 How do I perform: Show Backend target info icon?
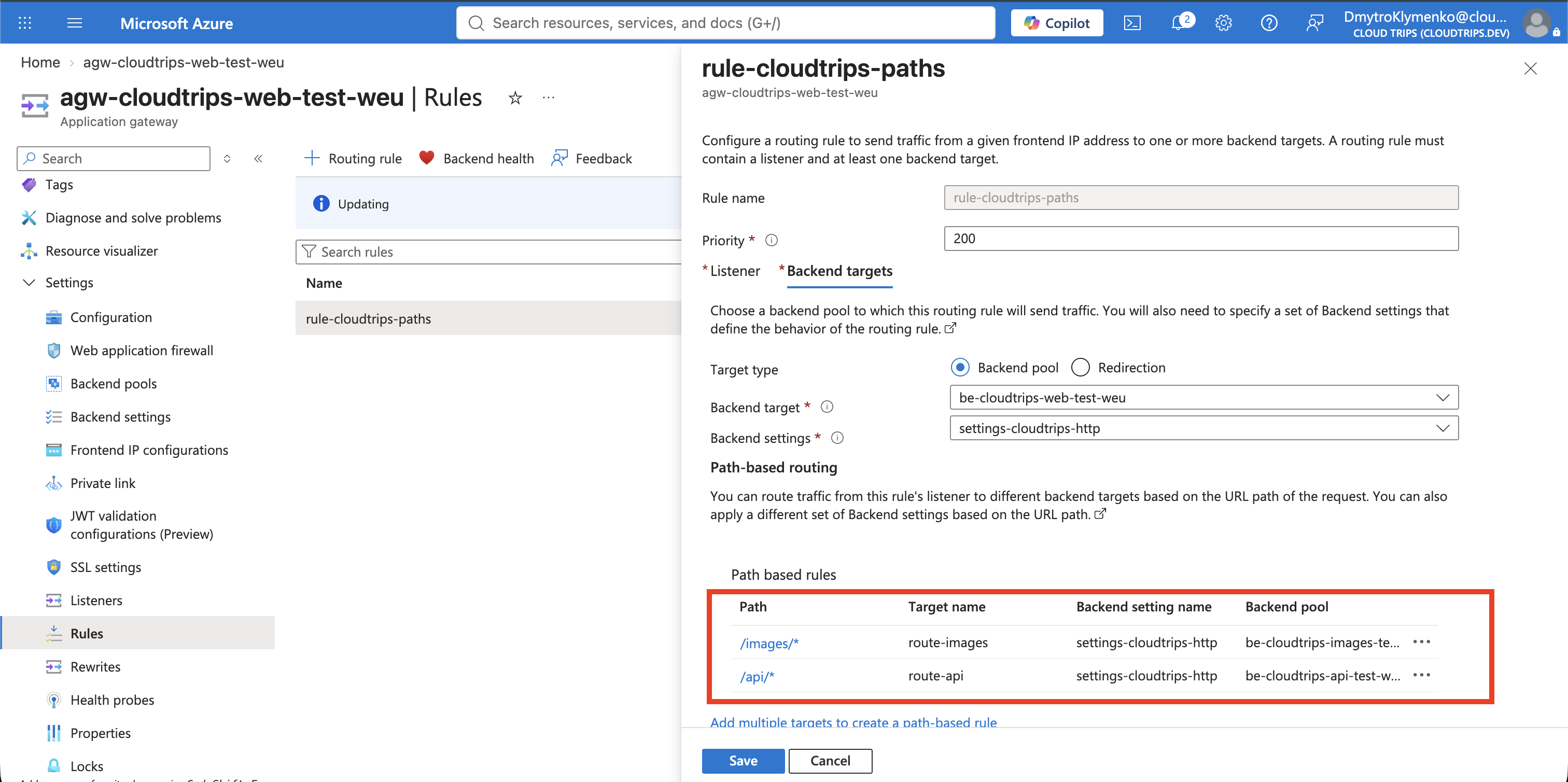[827, 407]
